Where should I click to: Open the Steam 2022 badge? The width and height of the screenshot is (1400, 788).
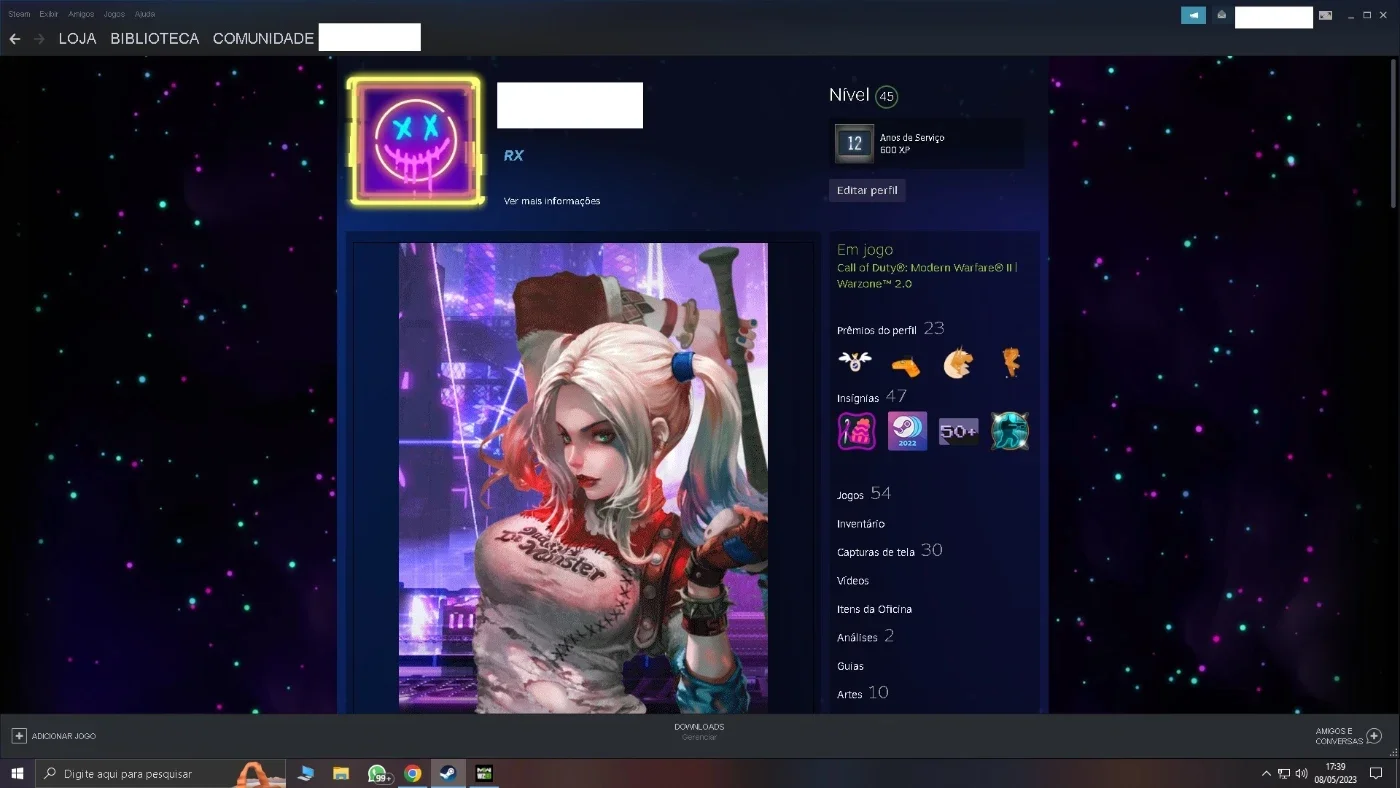[907, 431]
